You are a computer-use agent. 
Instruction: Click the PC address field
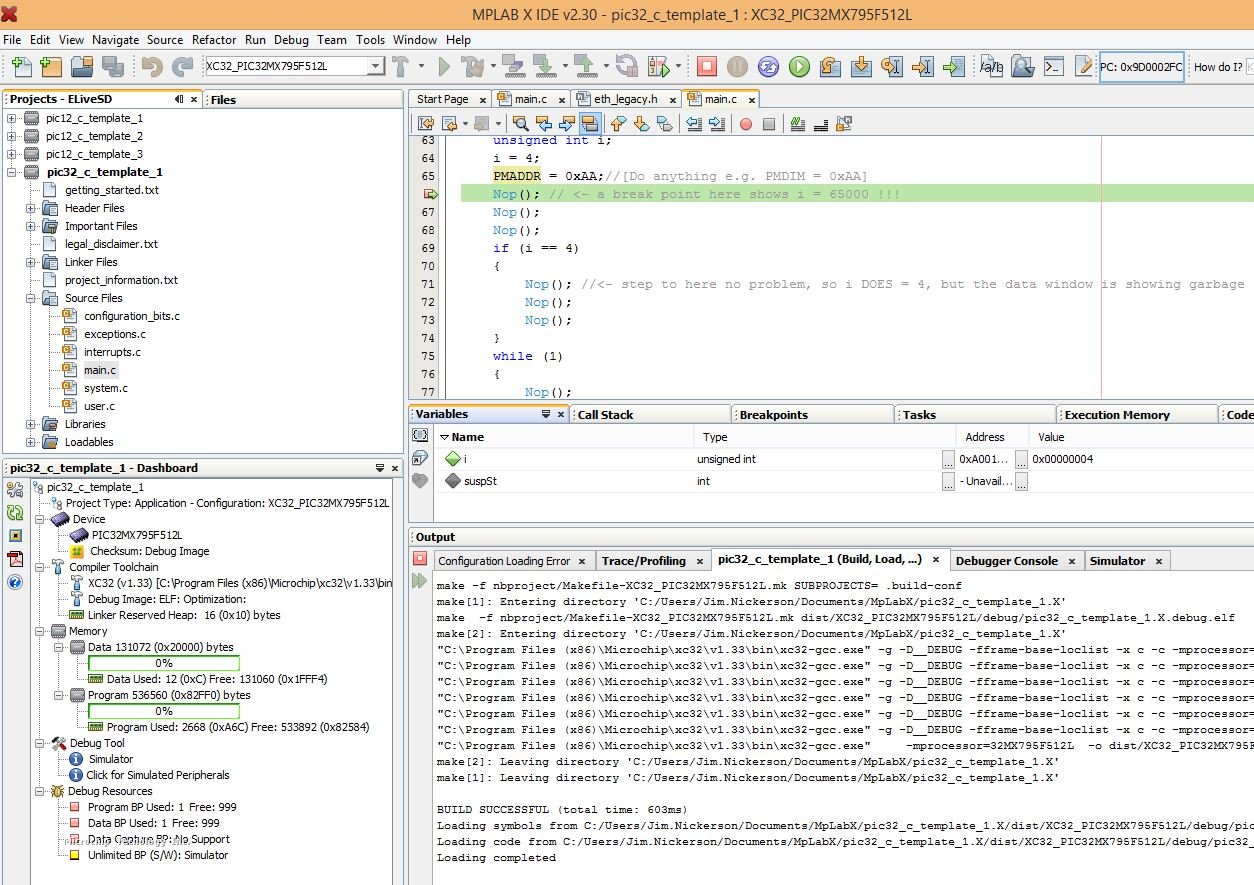(x=1141, y=67)
